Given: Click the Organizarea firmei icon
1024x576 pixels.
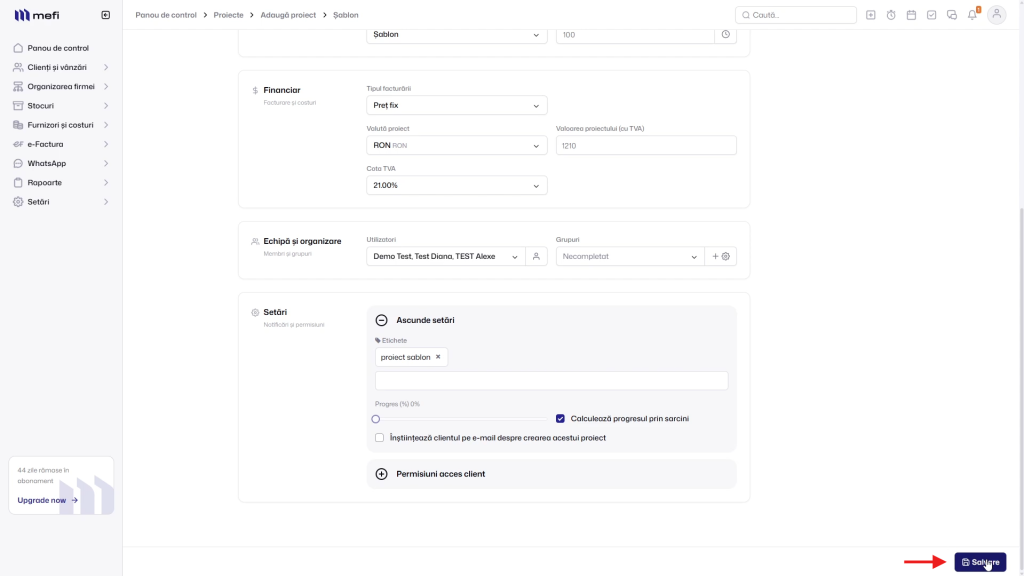Looking at the screenshot, I should (18, 86).
